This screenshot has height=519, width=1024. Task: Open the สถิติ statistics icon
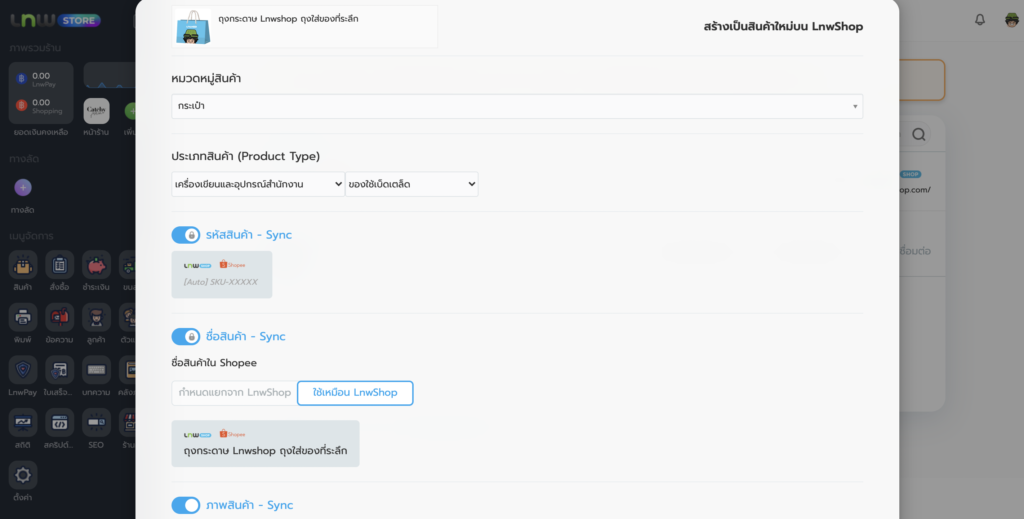tap(22, 425)
